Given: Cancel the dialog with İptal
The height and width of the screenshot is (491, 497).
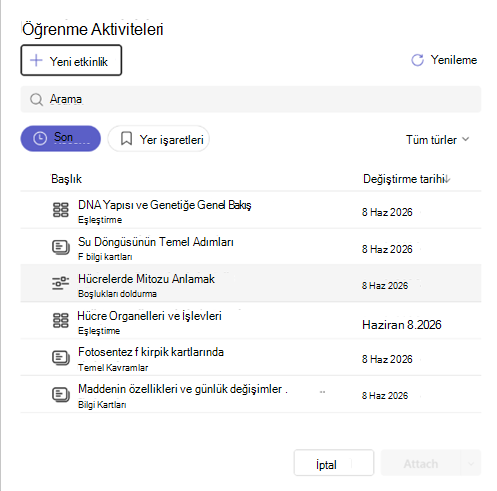Looking at the screenshot, I should pyautogui.click(x=334, y=463).
